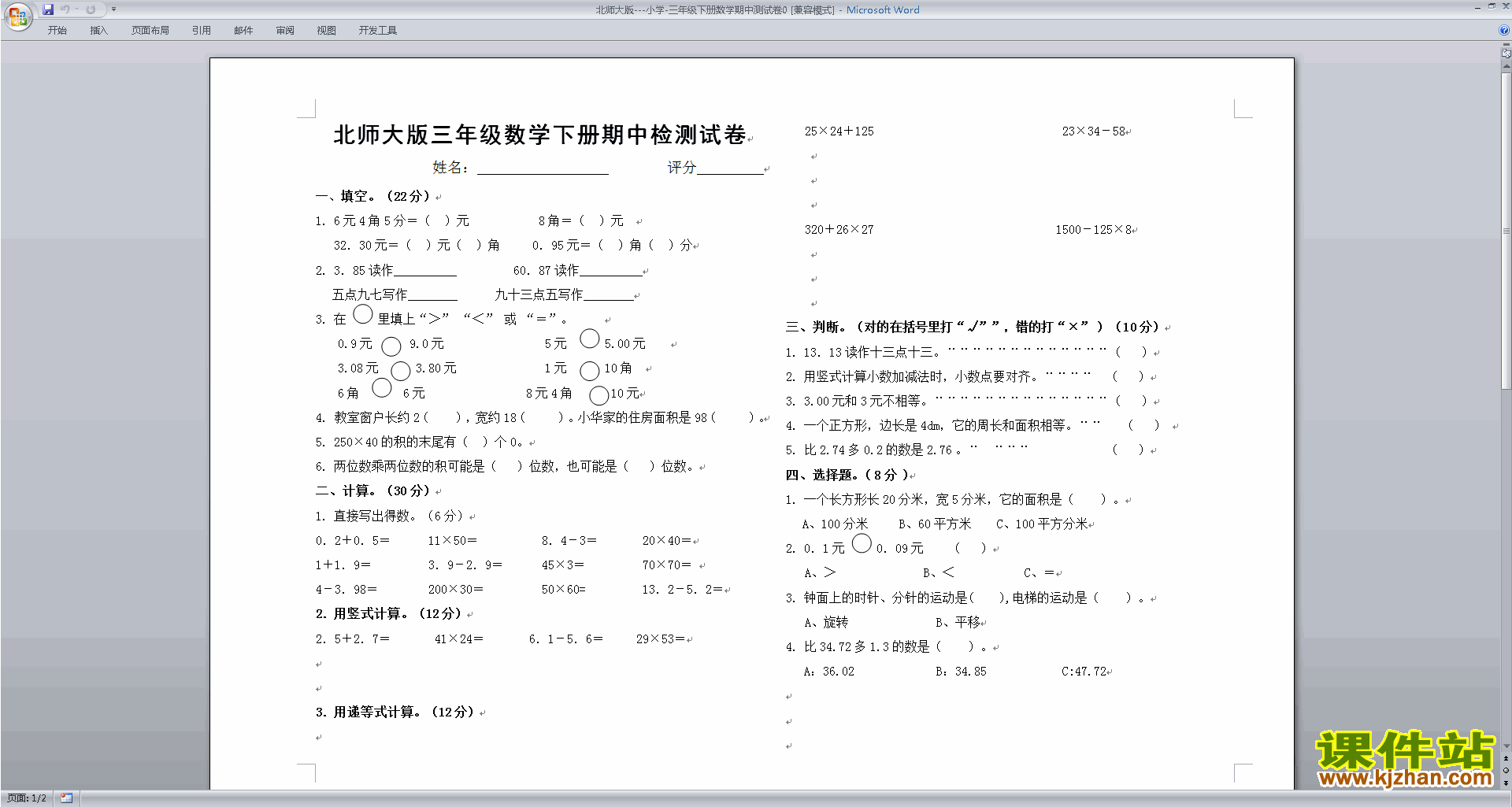Click circle between 0.9元 and 9.0元
Image resolution: width=1512 pixels, height=807 pixels.
tap(391, 346)
